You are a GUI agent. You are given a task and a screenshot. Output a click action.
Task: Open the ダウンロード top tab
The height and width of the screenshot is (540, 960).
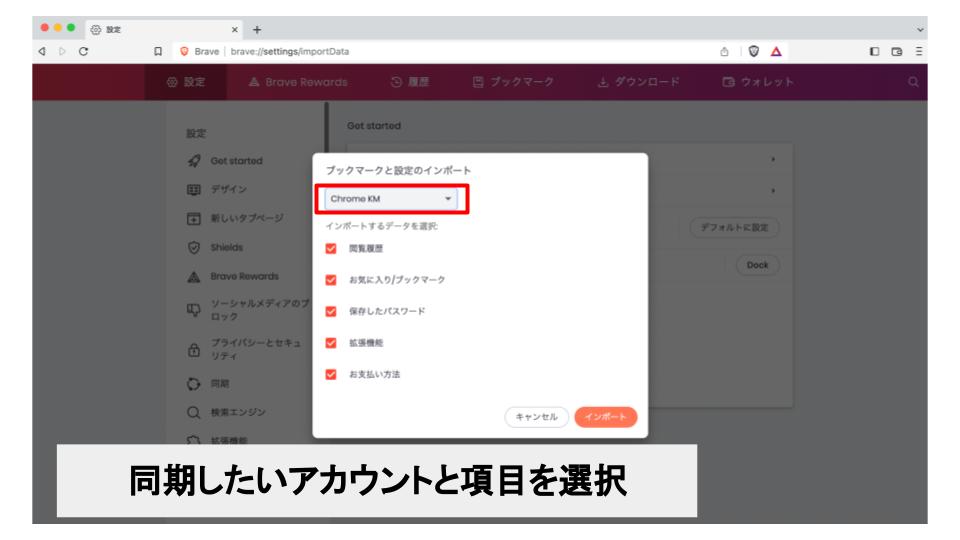639,82
